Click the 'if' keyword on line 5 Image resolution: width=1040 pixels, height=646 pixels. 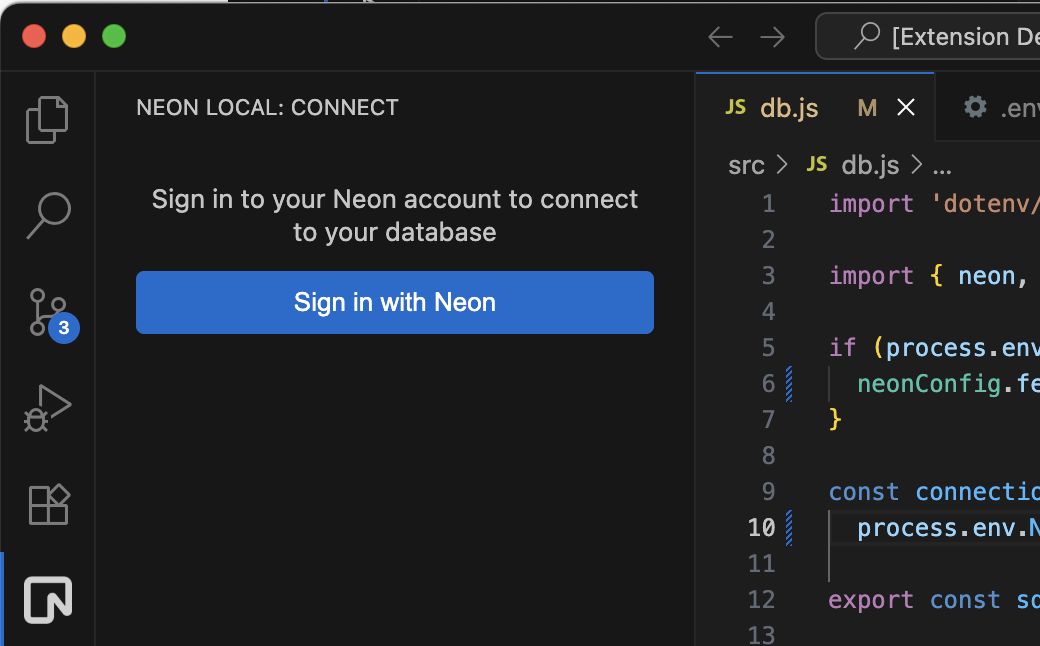point(842,348)
